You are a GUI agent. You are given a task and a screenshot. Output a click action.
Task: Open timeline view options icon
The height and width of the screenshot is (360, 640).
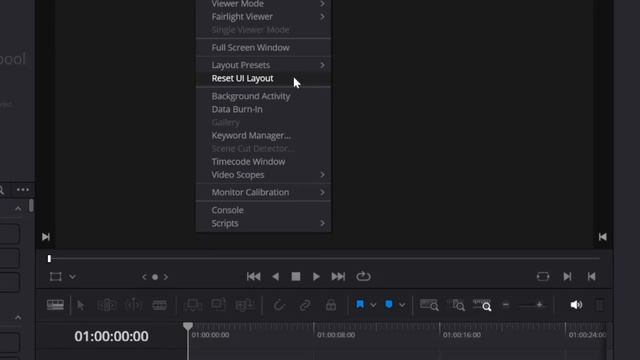point(55,305)
